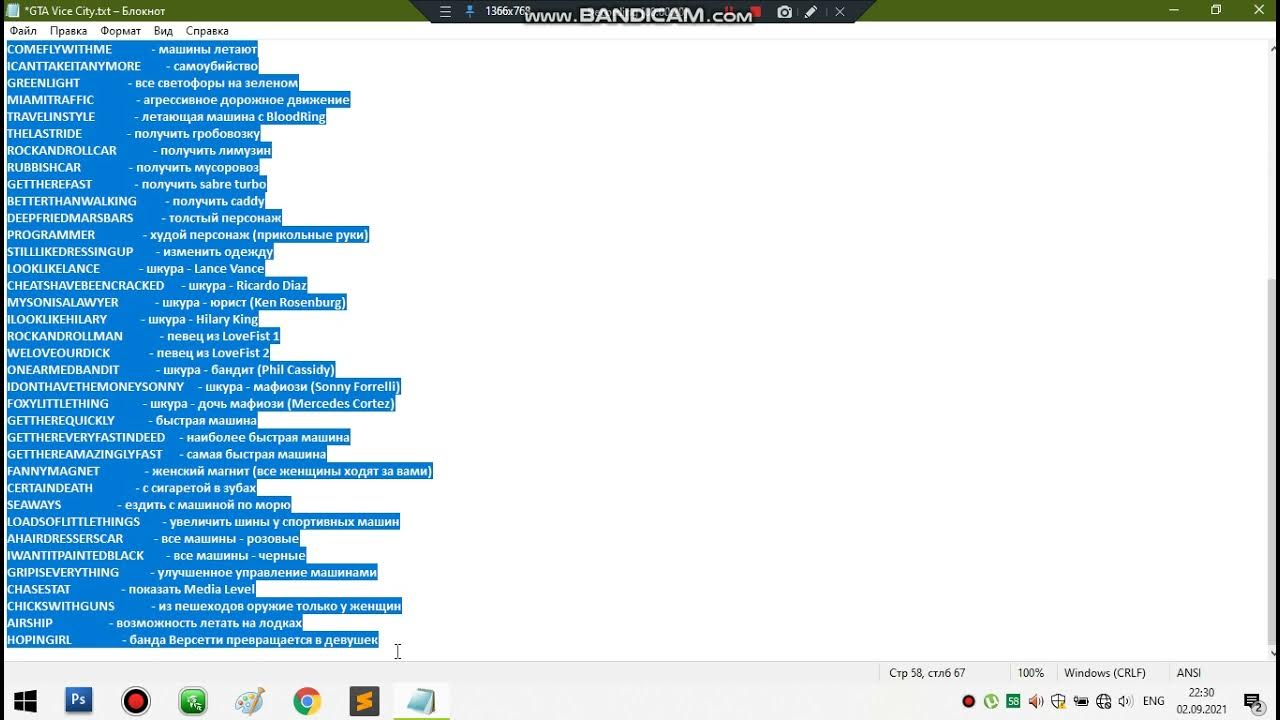Click the ONEARMEDBANDIT cheat line
The image size is (1280, 720).
(x=171, y=370)
